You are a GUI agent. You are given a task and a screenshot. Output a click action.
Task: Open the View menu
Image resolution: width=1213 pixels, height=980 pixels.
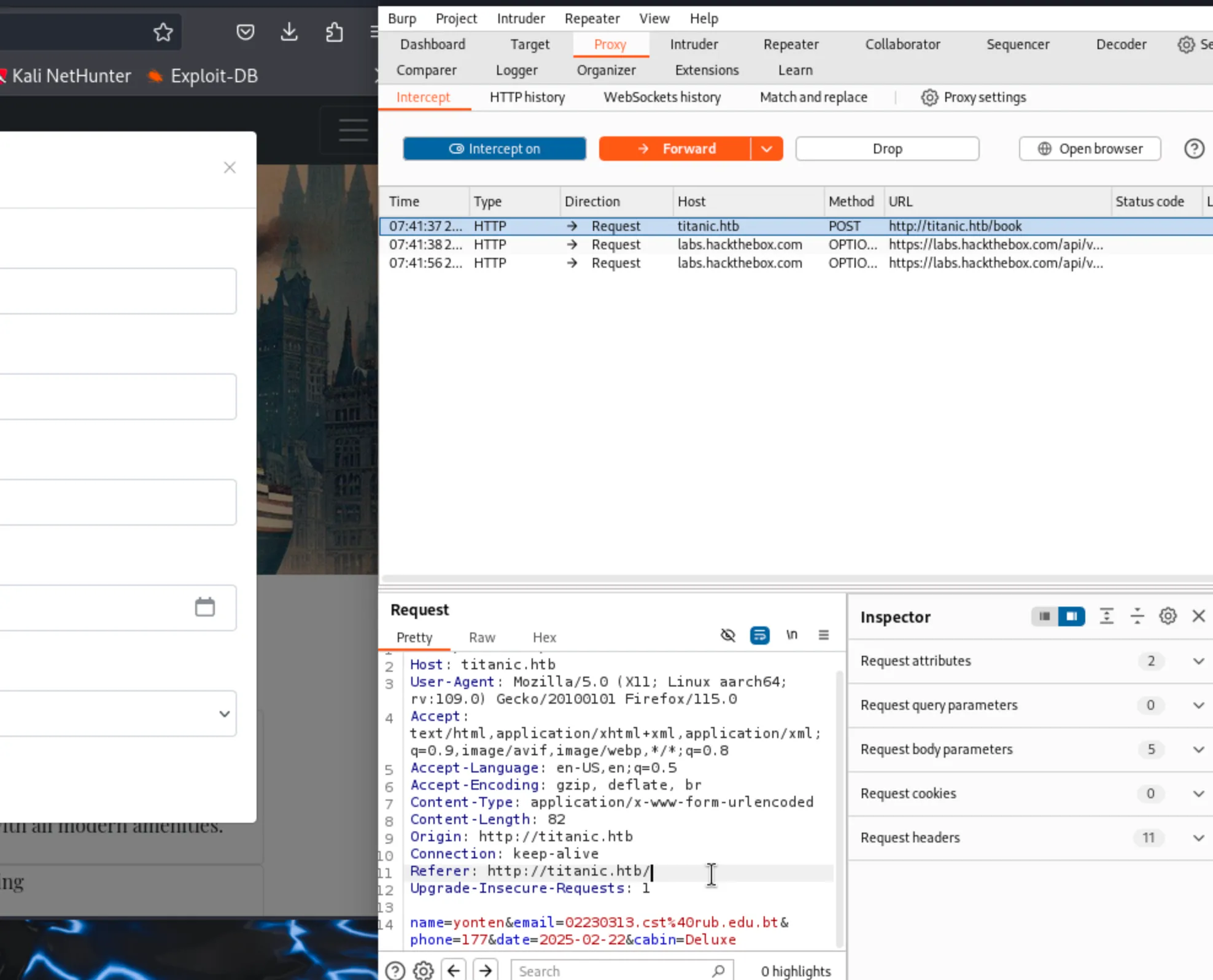click(x=654, y=18)
